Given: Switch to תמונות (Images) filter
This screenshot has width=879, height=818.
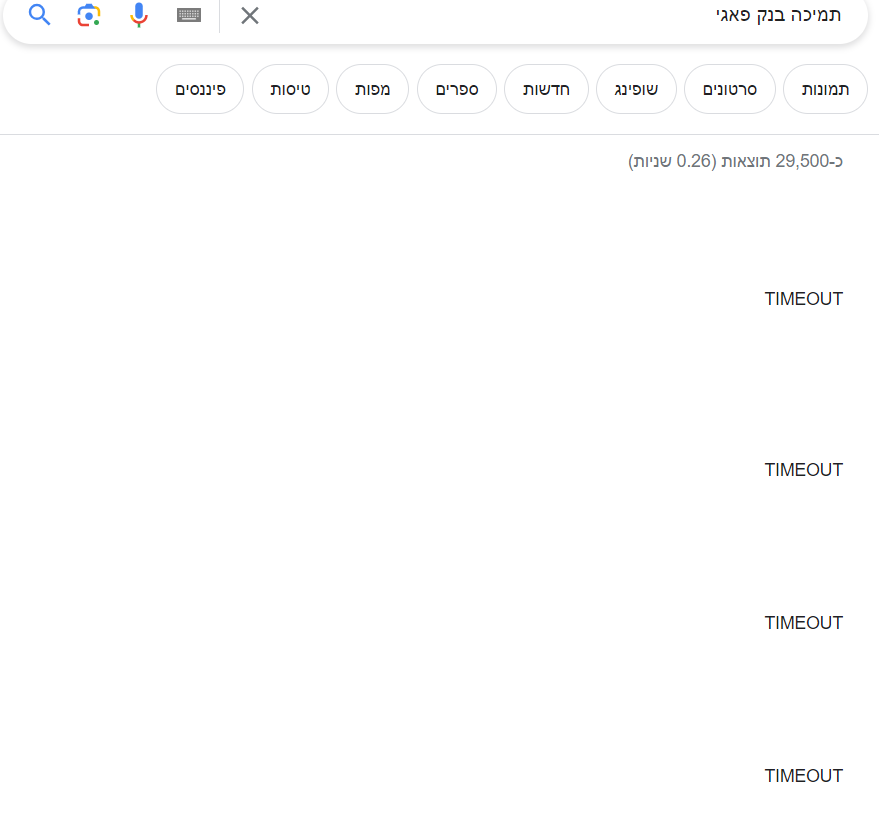Looking at the screenshot, I should point(825,89).
